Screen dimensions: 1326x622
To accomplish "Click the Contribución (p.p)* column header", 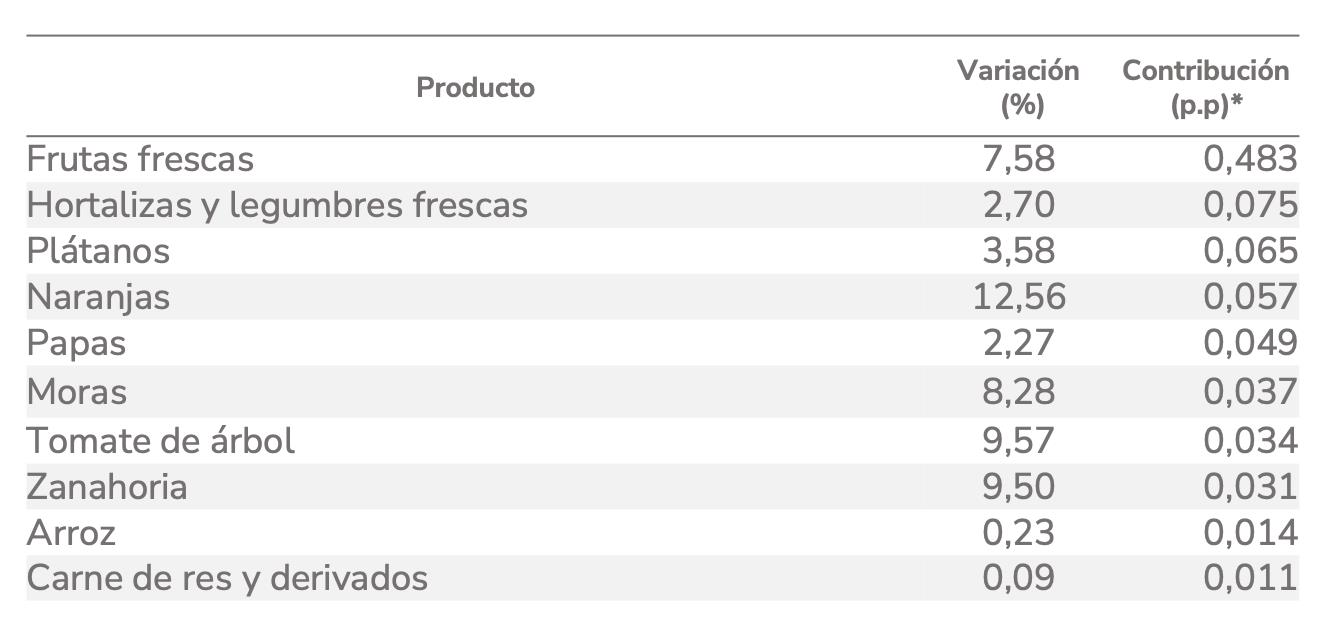I will pyautogui.click(x=1205, y=88).
